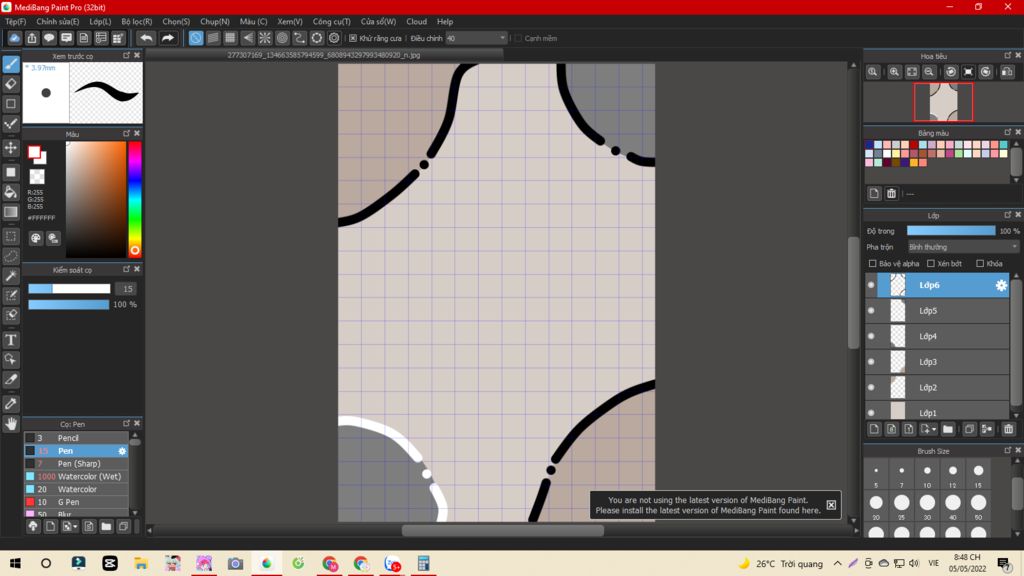Check the Bảo vệ alpha option
This screenshot has width=1024, height=576.
[x=872, y=263]
